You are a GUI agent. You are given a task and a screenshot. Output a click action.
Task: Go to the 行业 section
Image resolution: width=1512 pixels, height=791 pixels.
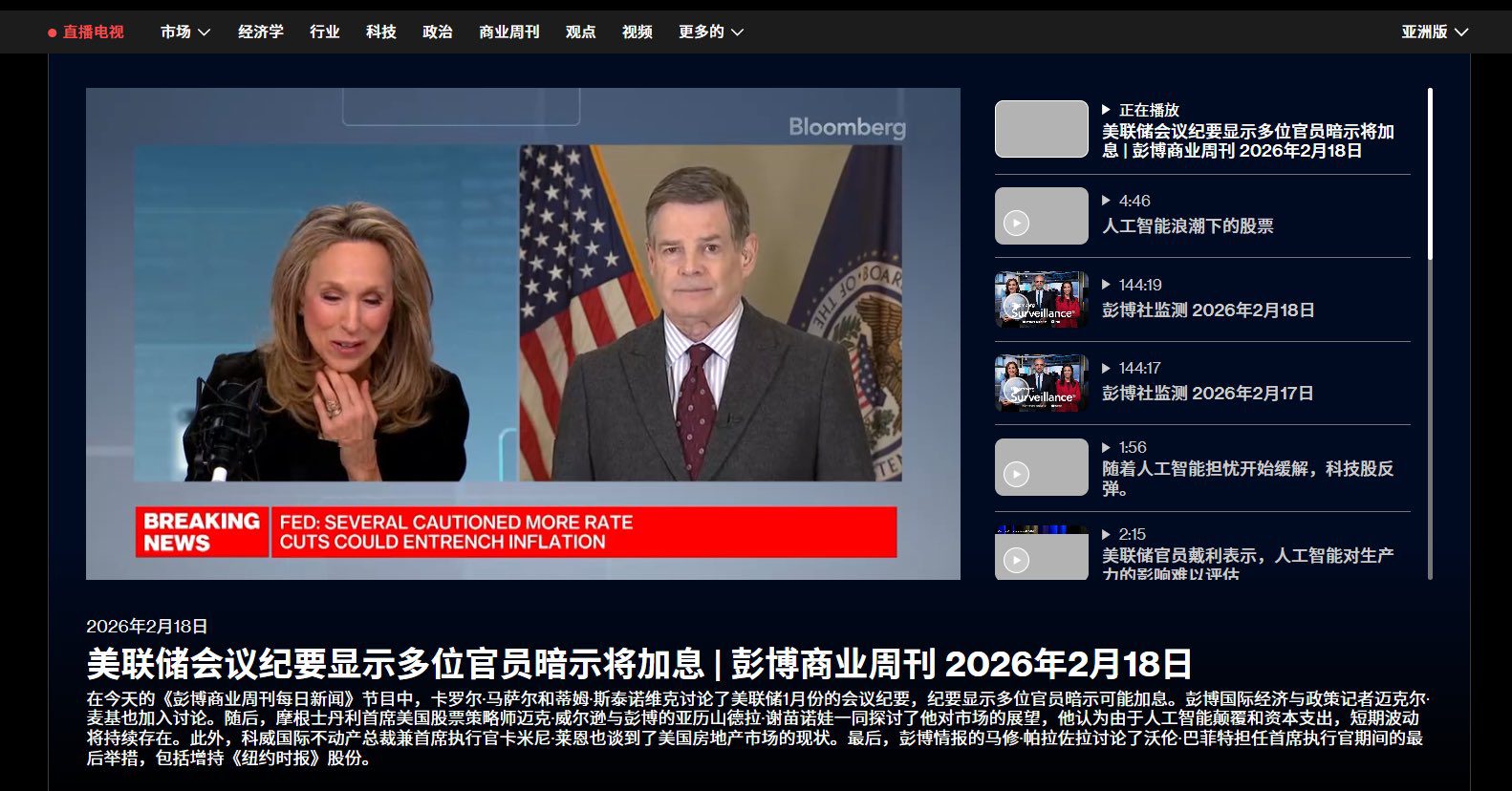(x=325, y=32)
